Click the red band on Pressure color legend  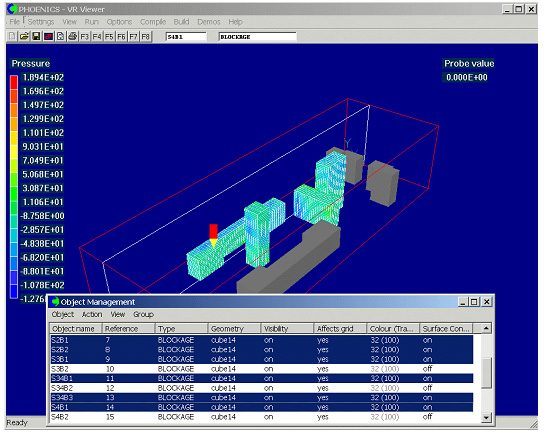click(14, 82)
